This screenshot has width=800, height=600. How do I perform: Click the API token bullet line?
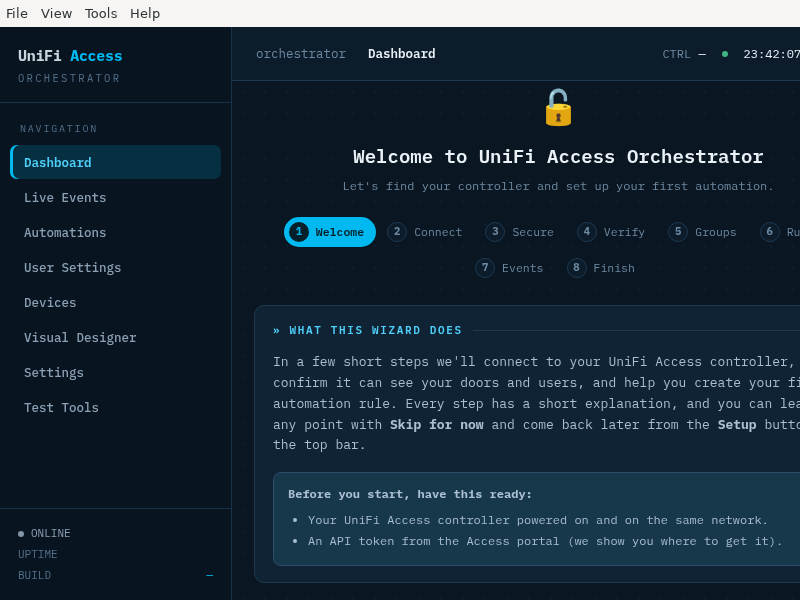point(545,541)
